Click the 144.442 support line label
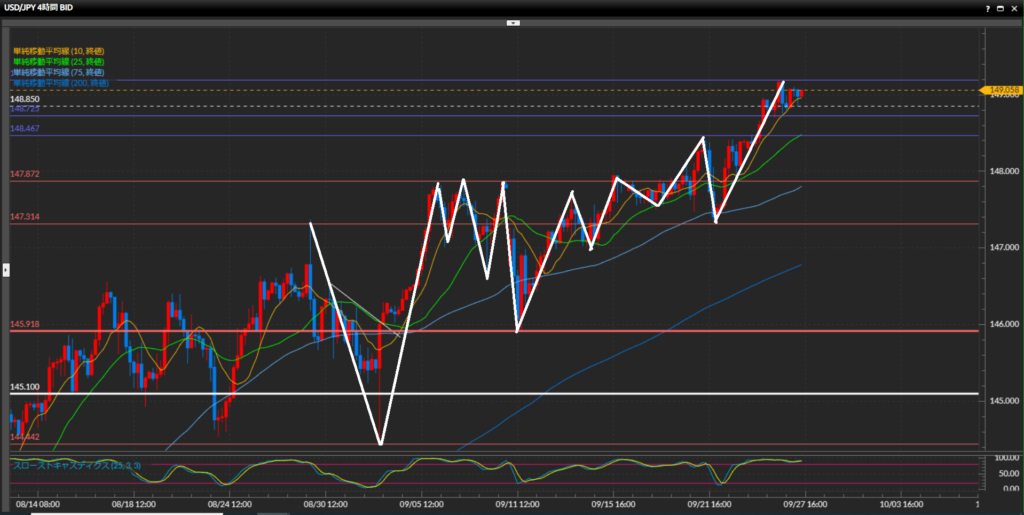Image resolution: width=1024 pixels, height=515 pixels. pyautogui.click(x=25, y=437)
